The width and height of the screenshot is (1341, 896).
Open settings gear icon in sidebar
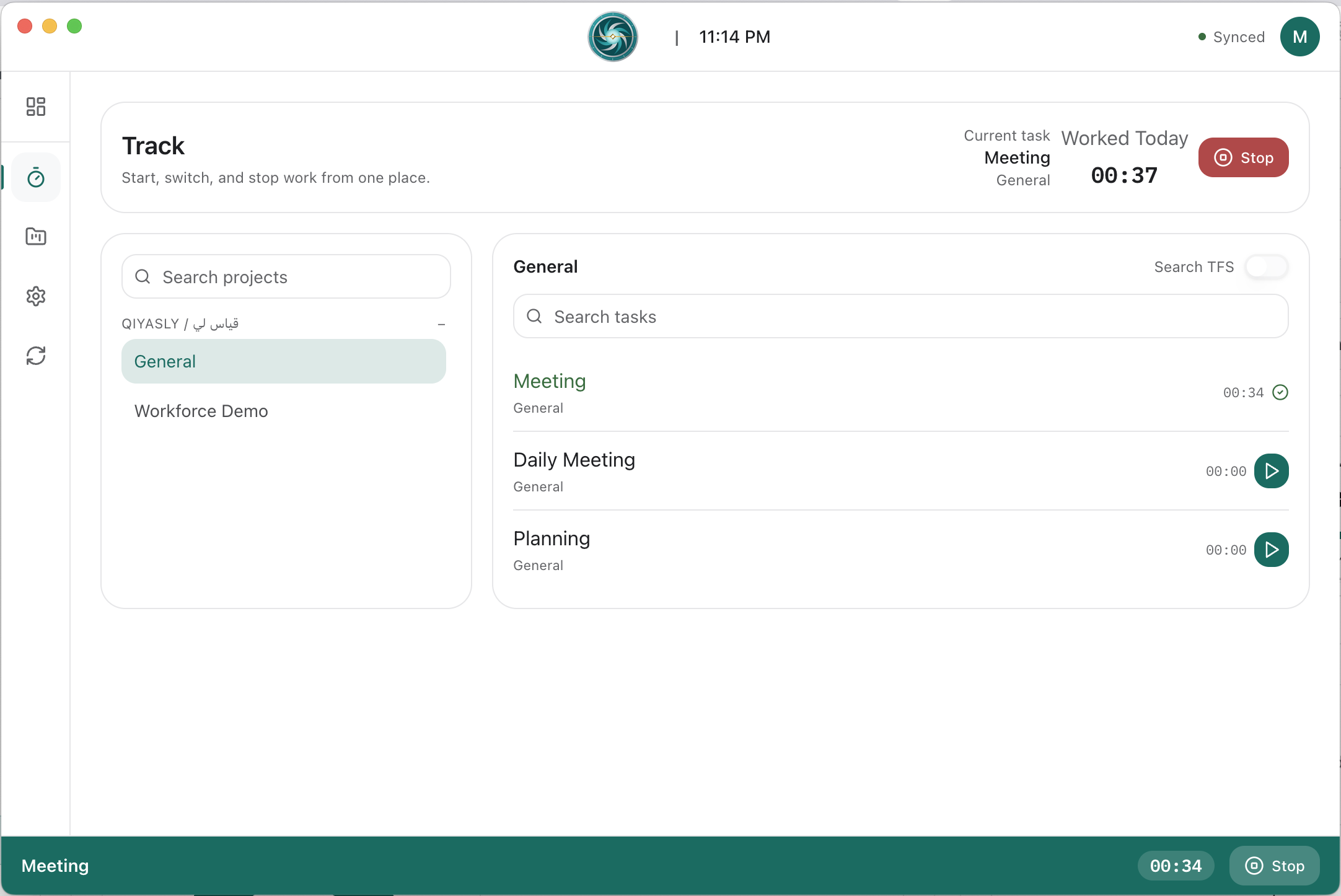tap(36, 296)
